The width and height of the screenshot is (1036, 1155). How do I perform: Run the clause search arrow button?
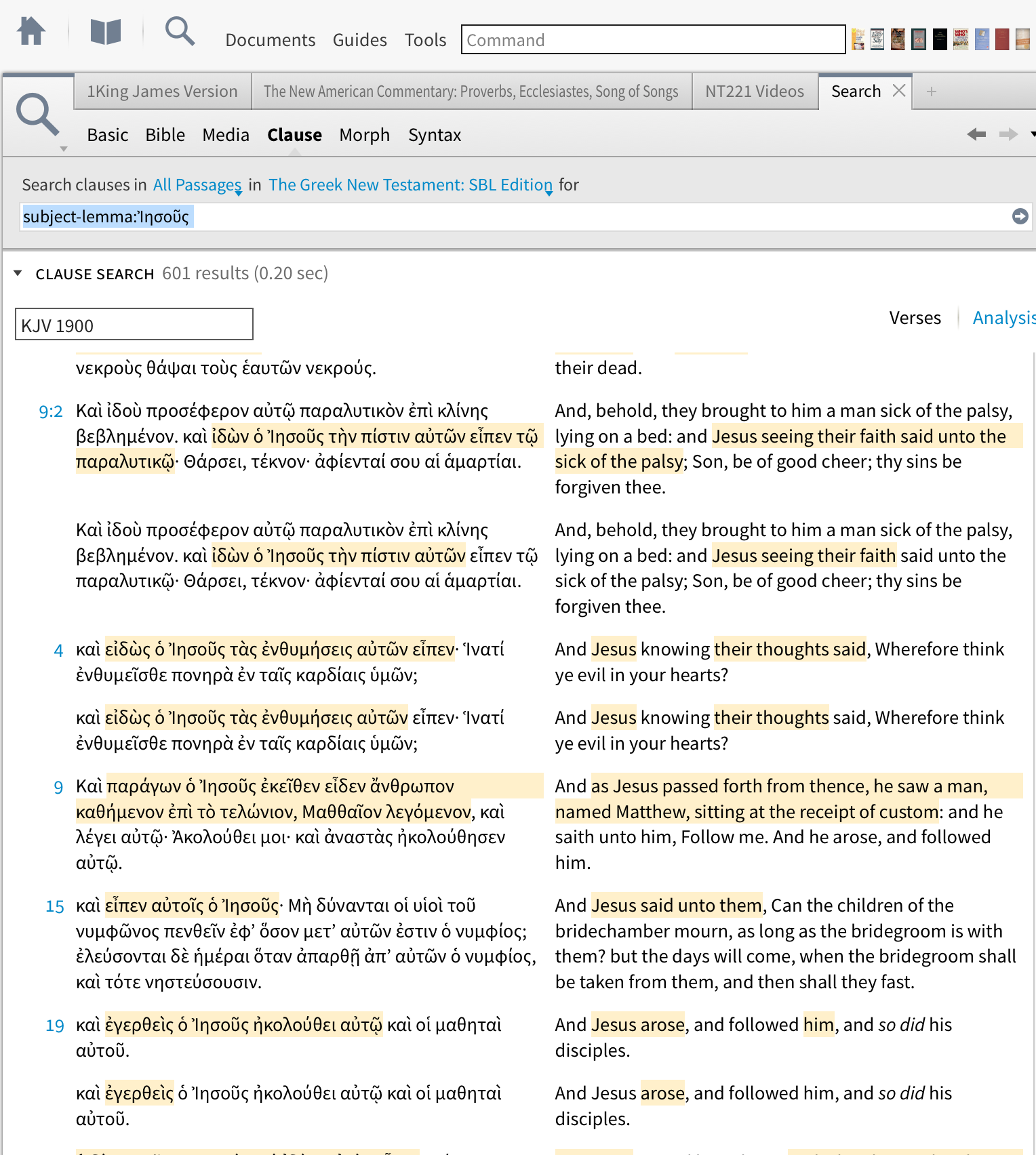(x=1020, y=216)
